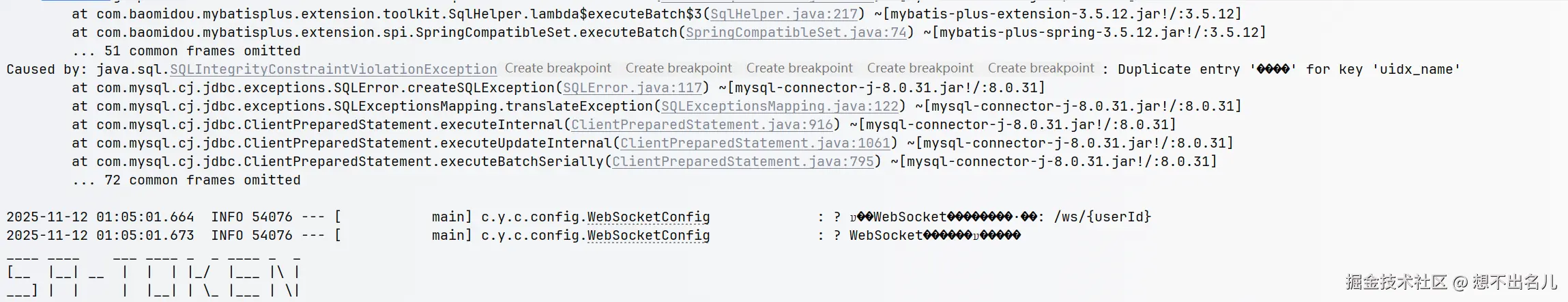The width and height of the screenshot is (1568, 302).
Task: Open the SQLExceptionsMapping.java:122 link
Action: coord(780,106)
